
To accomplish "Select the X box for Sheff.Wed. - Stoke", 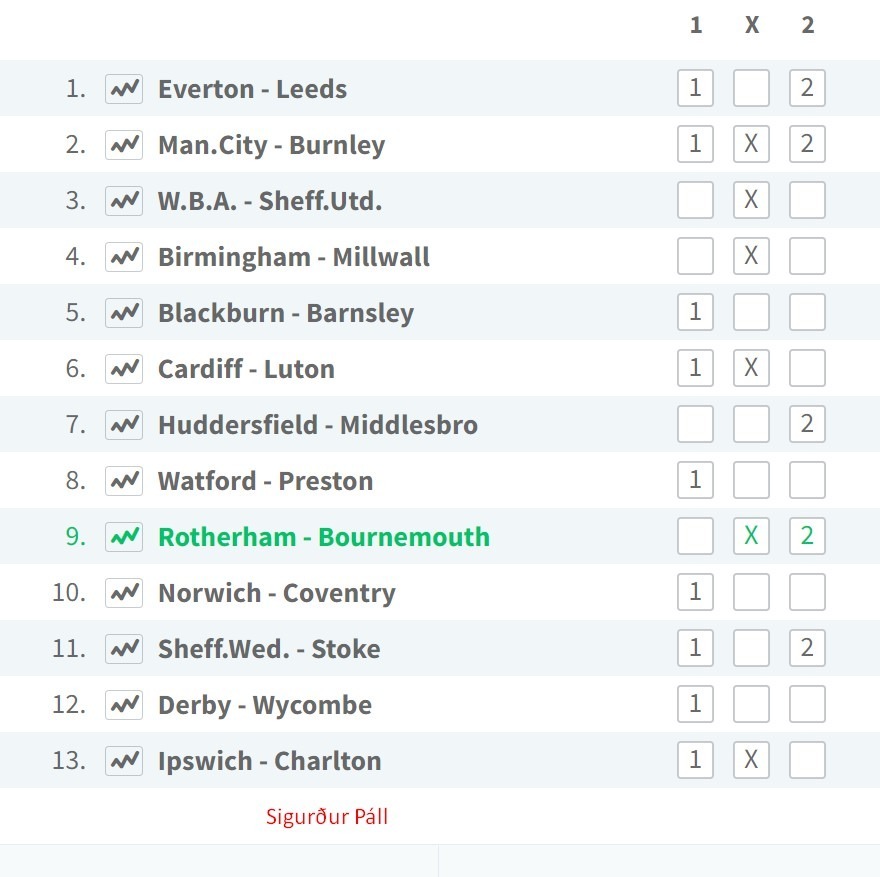I will (751, 648).
